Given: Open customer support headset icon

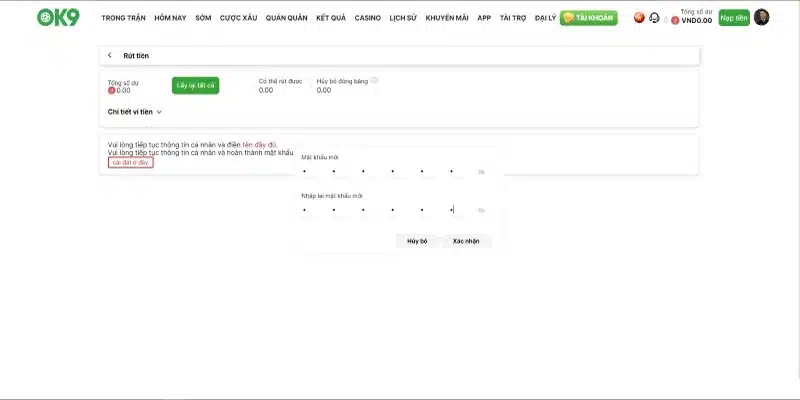Looking at the screenshot, I should pos(654,17).
